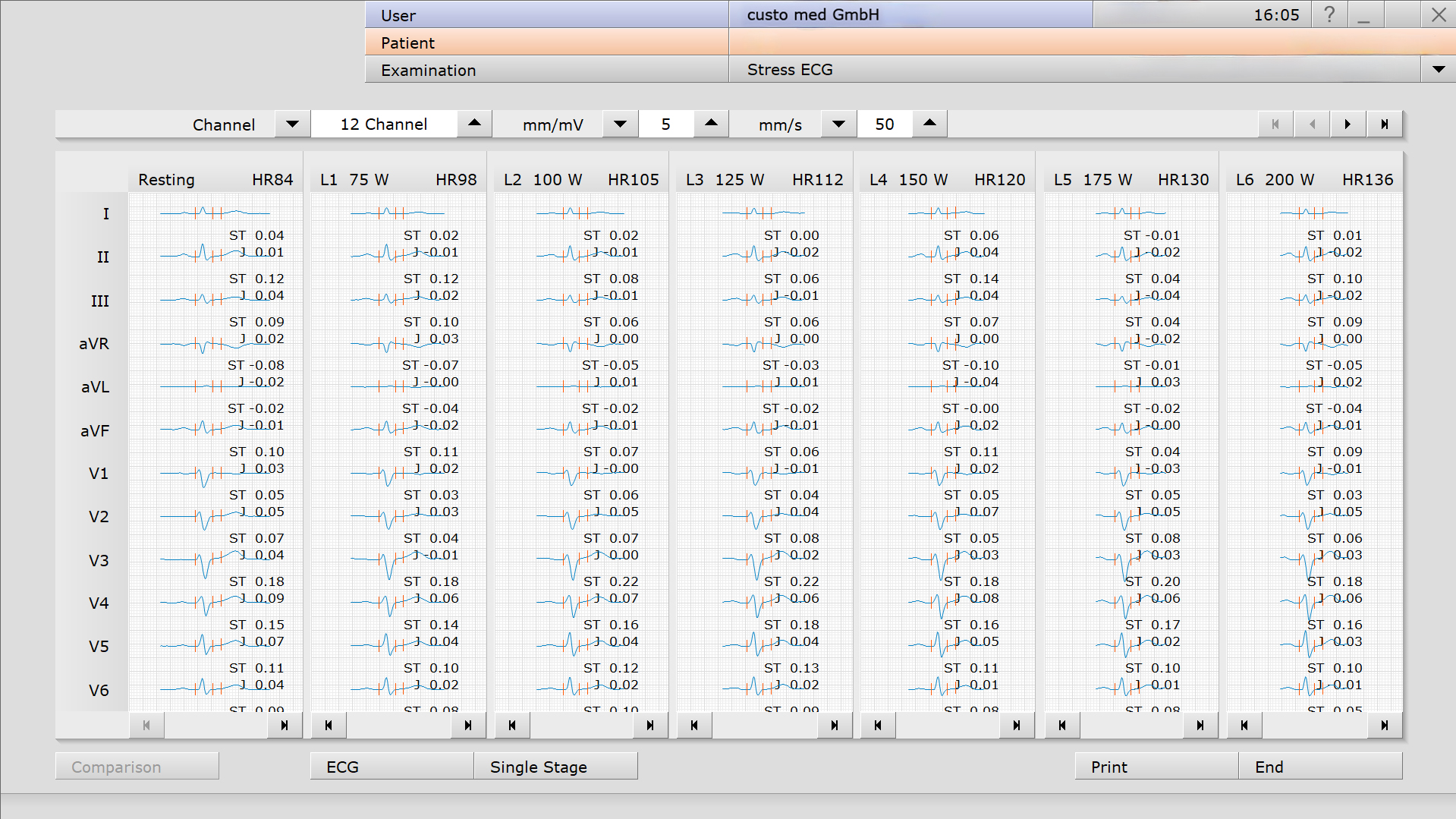1456x819 pixels.
Task: Select lead aVL row label
Action: pyautogui.click(x=96, y=386)
